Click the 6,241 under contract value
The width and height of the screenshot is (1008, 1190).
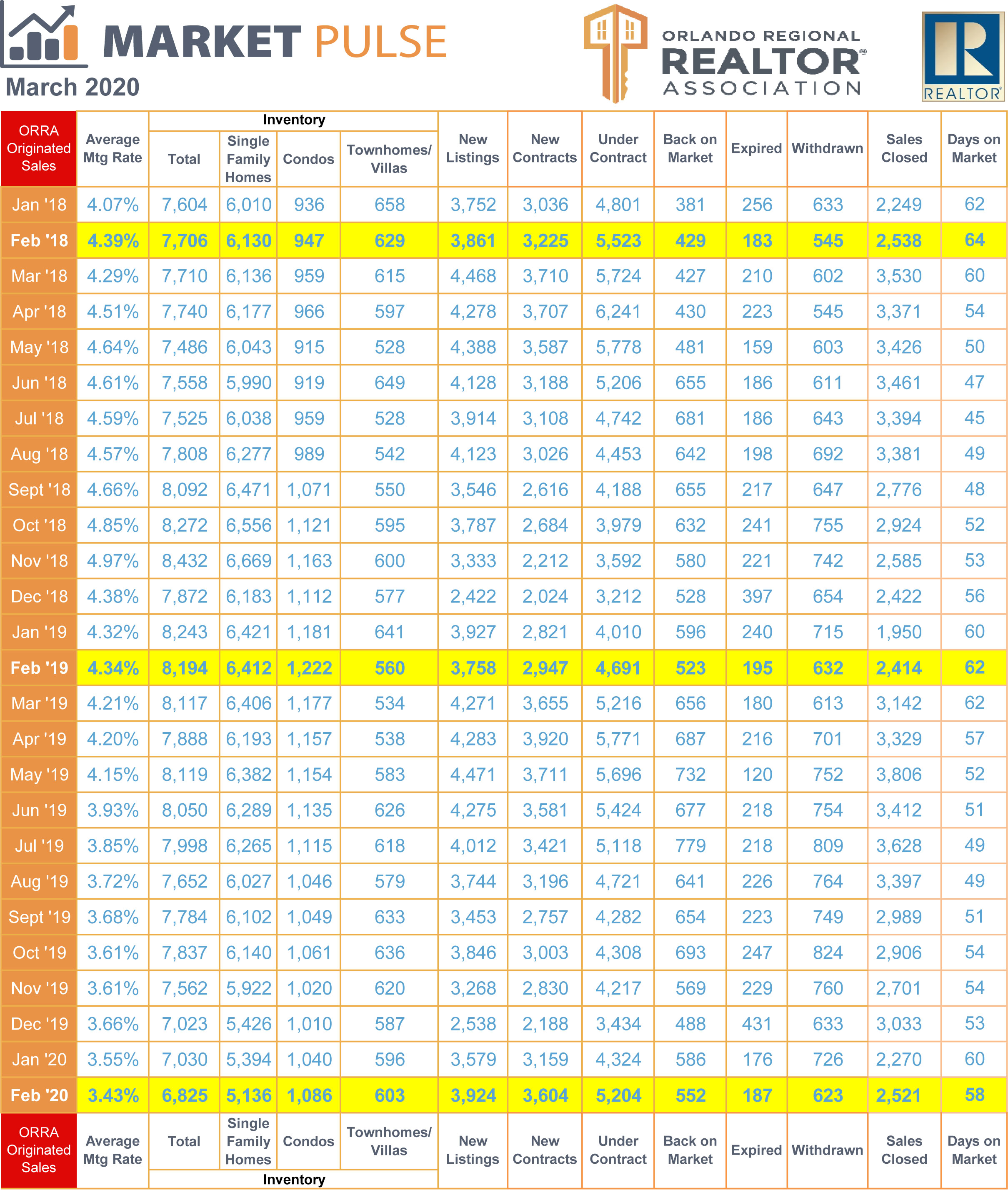[618, 311]
